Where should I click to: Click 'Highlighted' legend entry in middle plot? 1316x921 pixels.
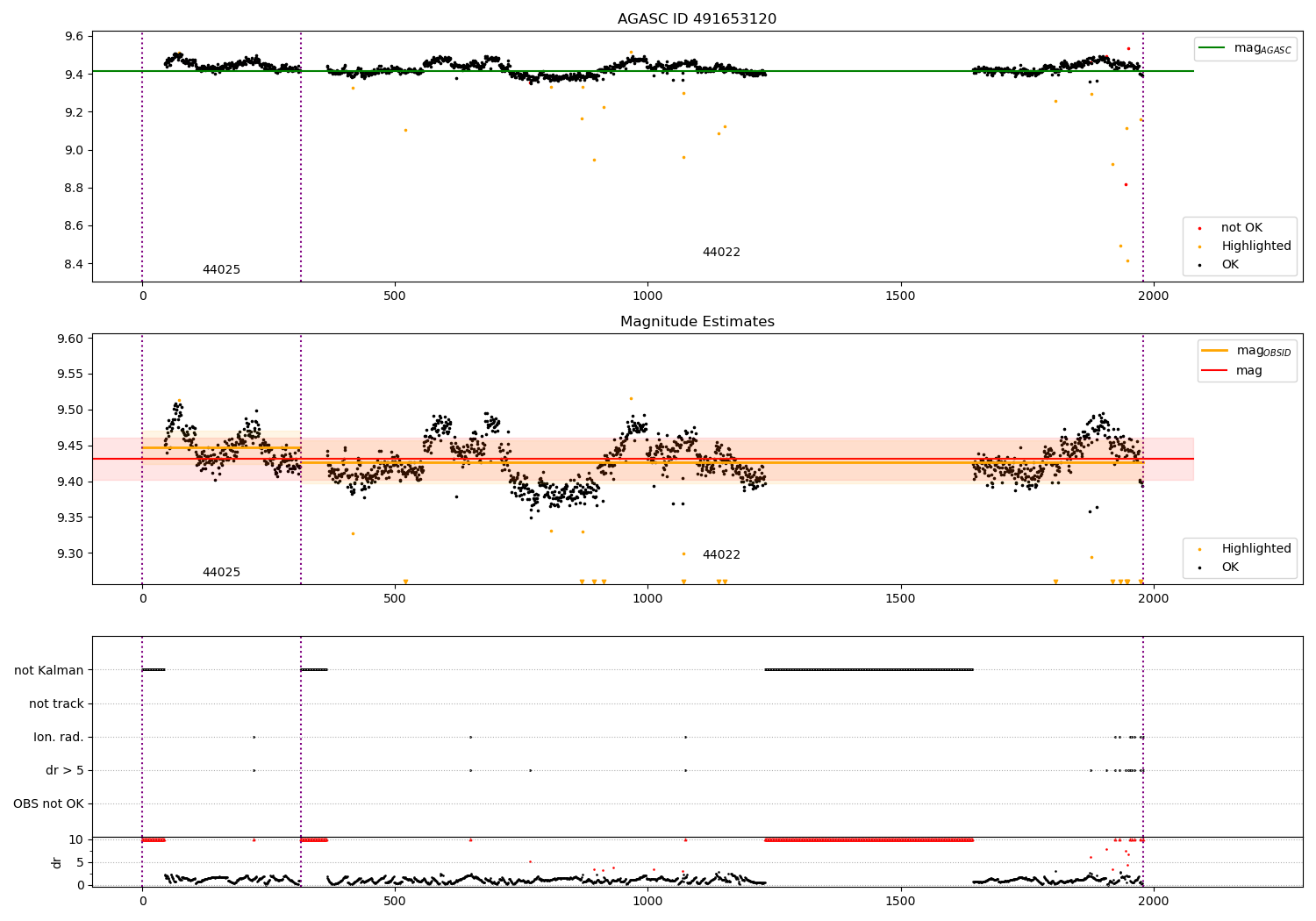(x=1255, y=549)
